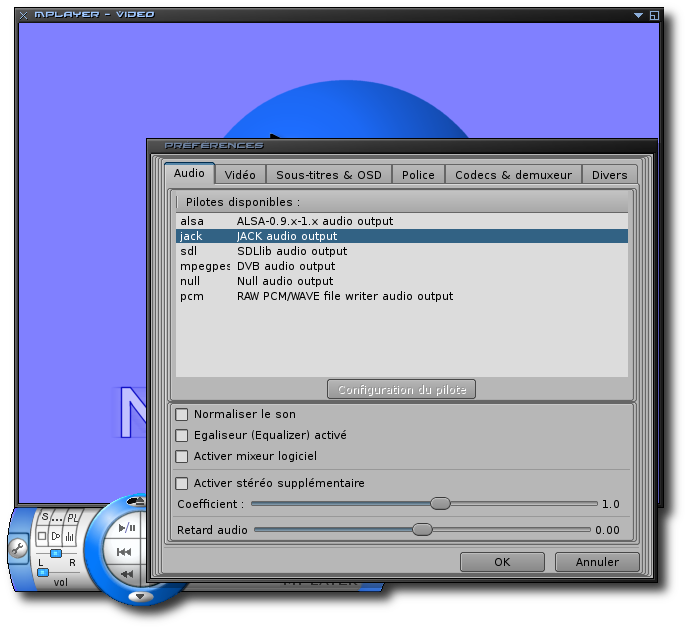
Task: Enable Normaliser le son checkbox
Action: [181, 414]
